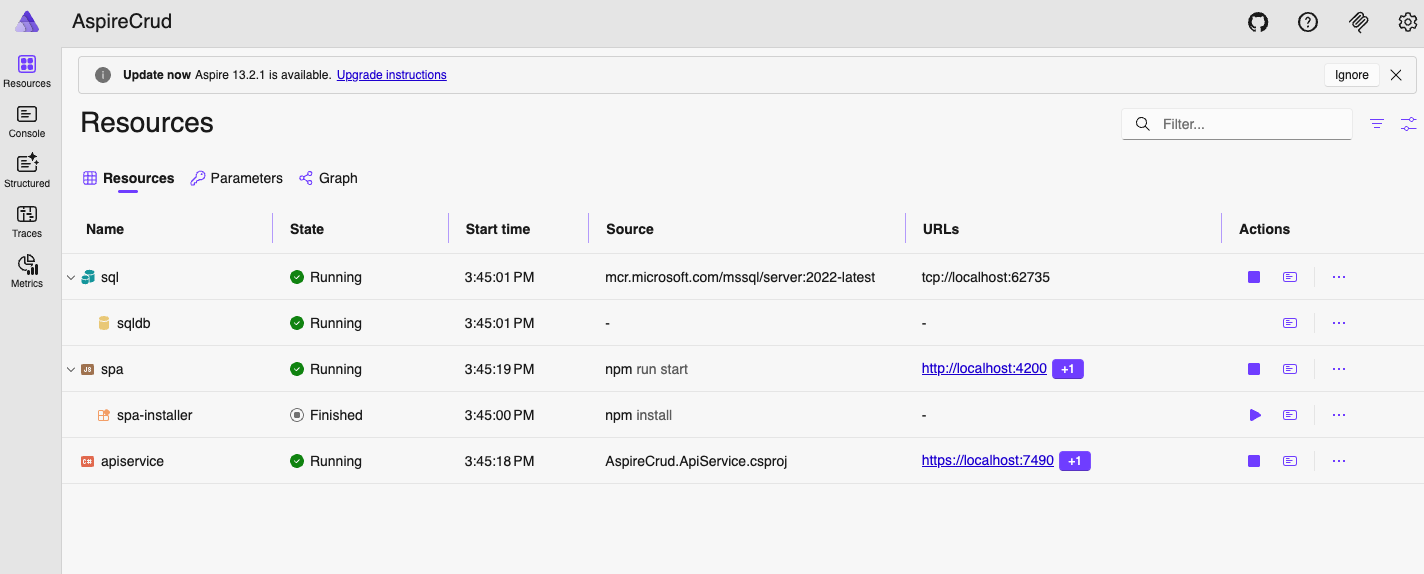1424x574 pixels.
Task: Open the settings gear icon
Action: click(x=1407, y=22)
